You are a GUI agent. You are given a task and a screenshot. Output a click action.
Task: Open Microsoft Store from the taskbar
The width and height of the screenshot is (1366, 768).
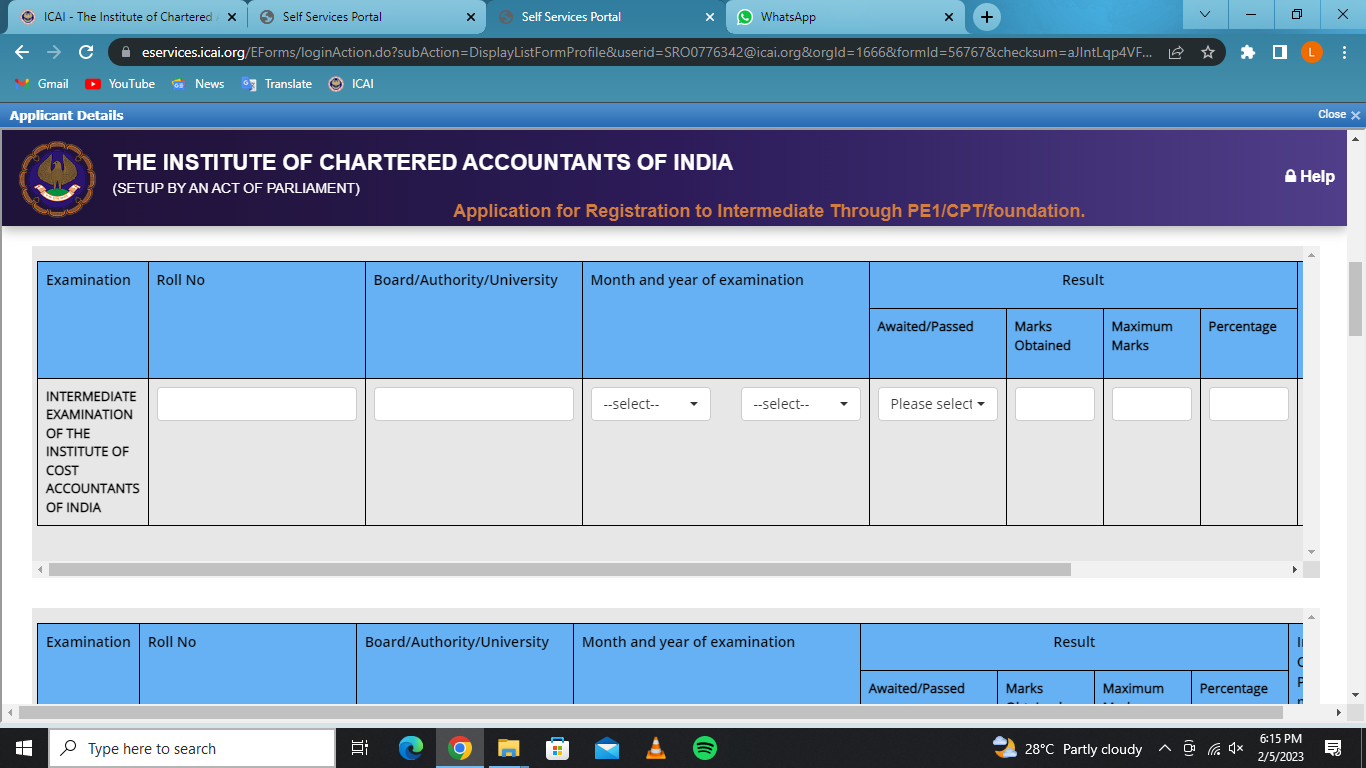pyautogui.click(x=558, y=748)
